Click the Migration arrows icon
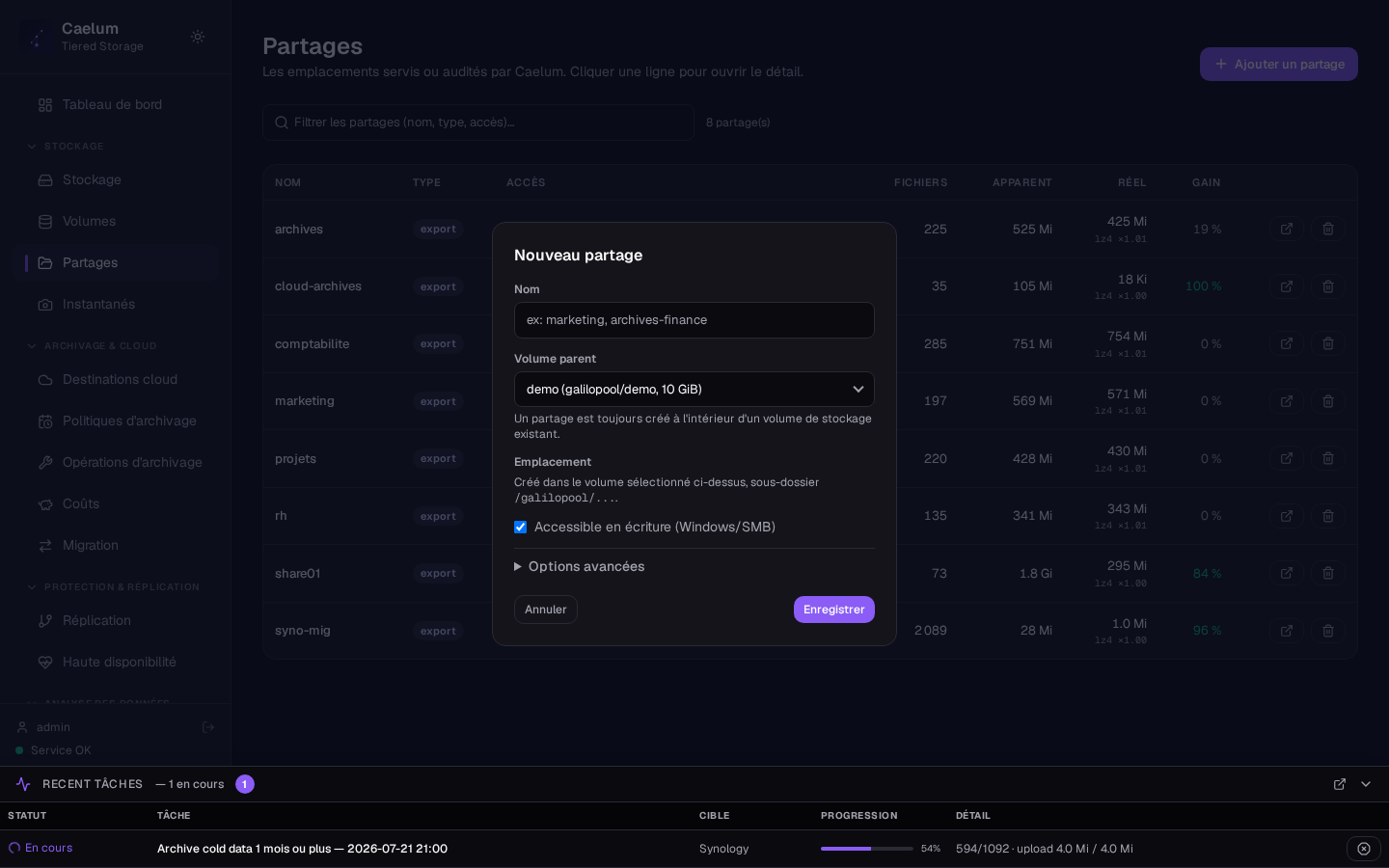The image size is (1389, 868). point(45,545)
